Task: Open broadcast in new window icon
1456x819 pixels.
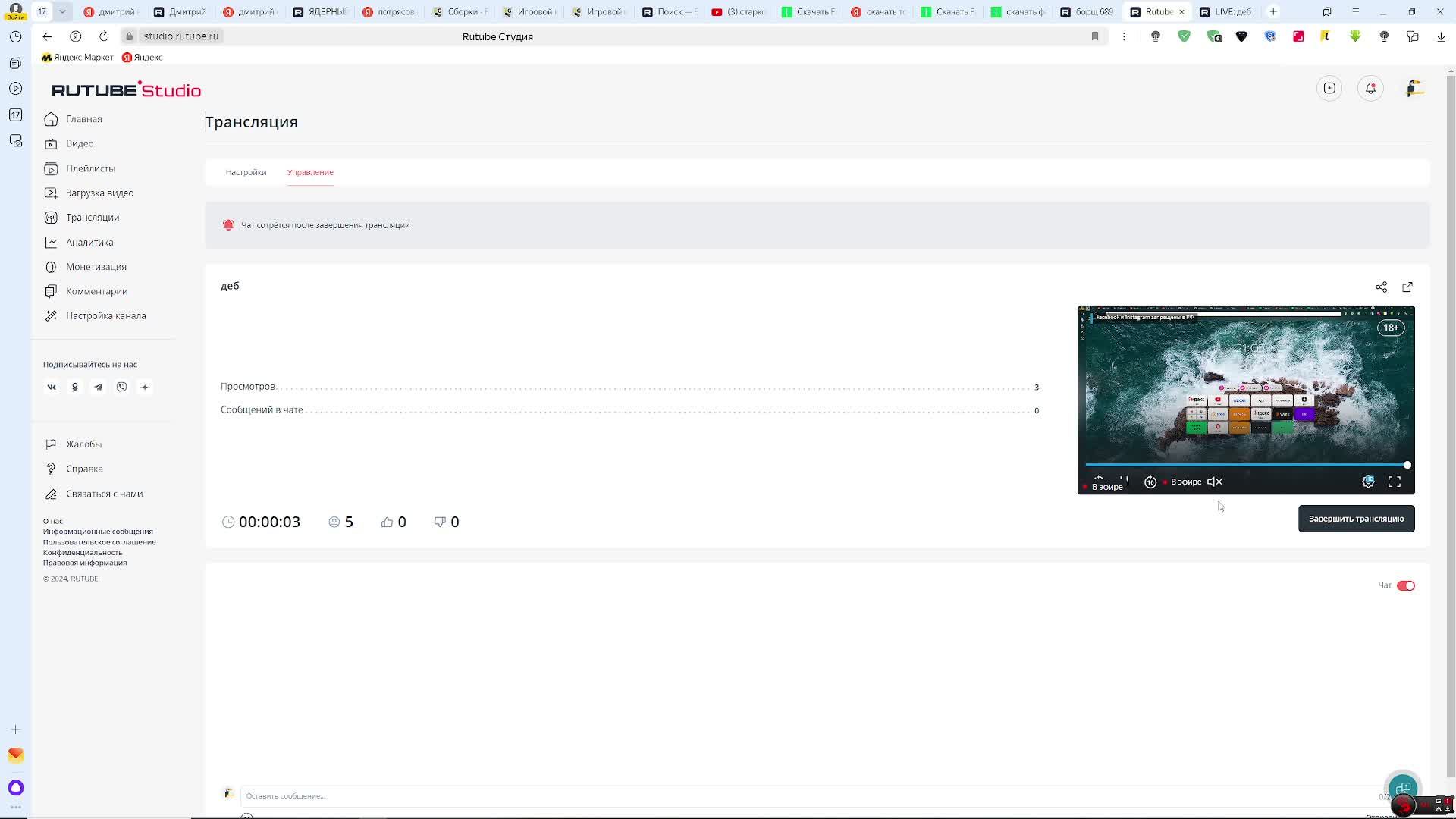Action: click(x=1407, y=287)
